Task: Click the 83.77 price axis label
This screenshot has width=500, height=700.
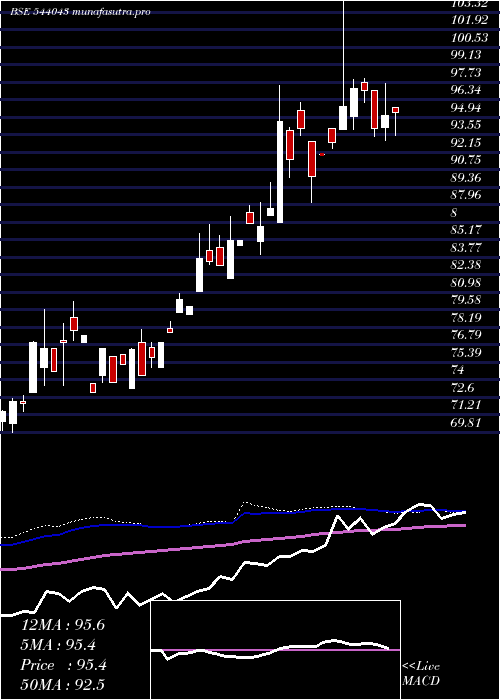Action: [x=466, y=248]
